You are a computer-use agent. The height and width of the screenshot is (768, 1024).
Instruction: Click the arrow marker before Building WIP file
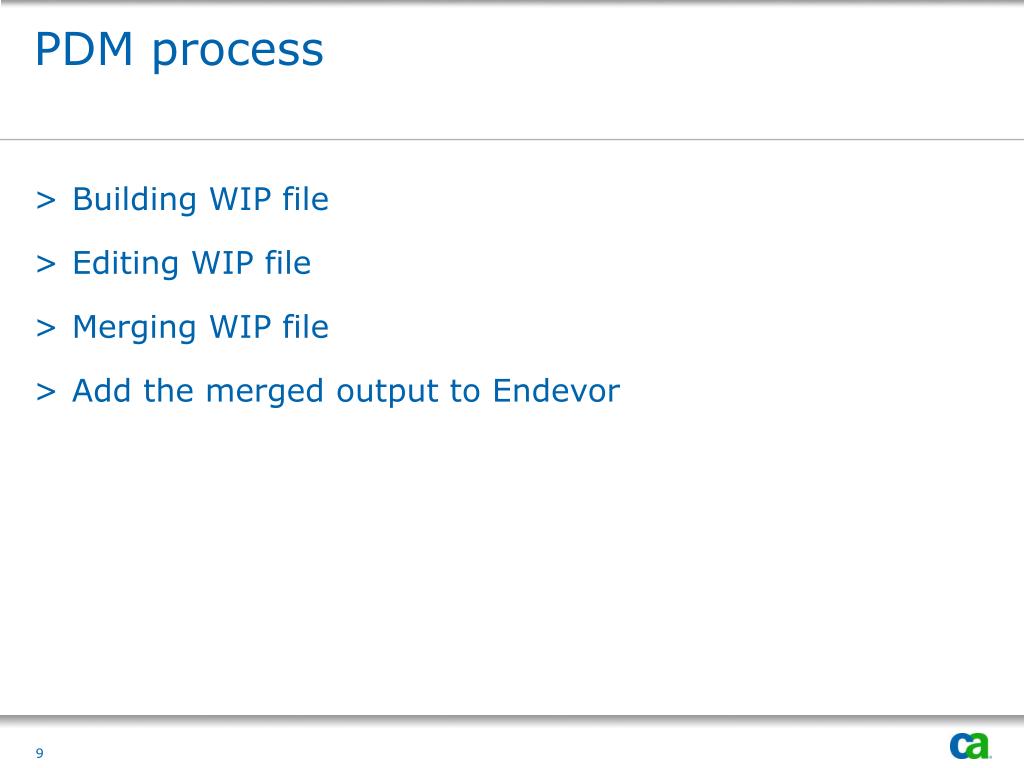pos(46,200)
